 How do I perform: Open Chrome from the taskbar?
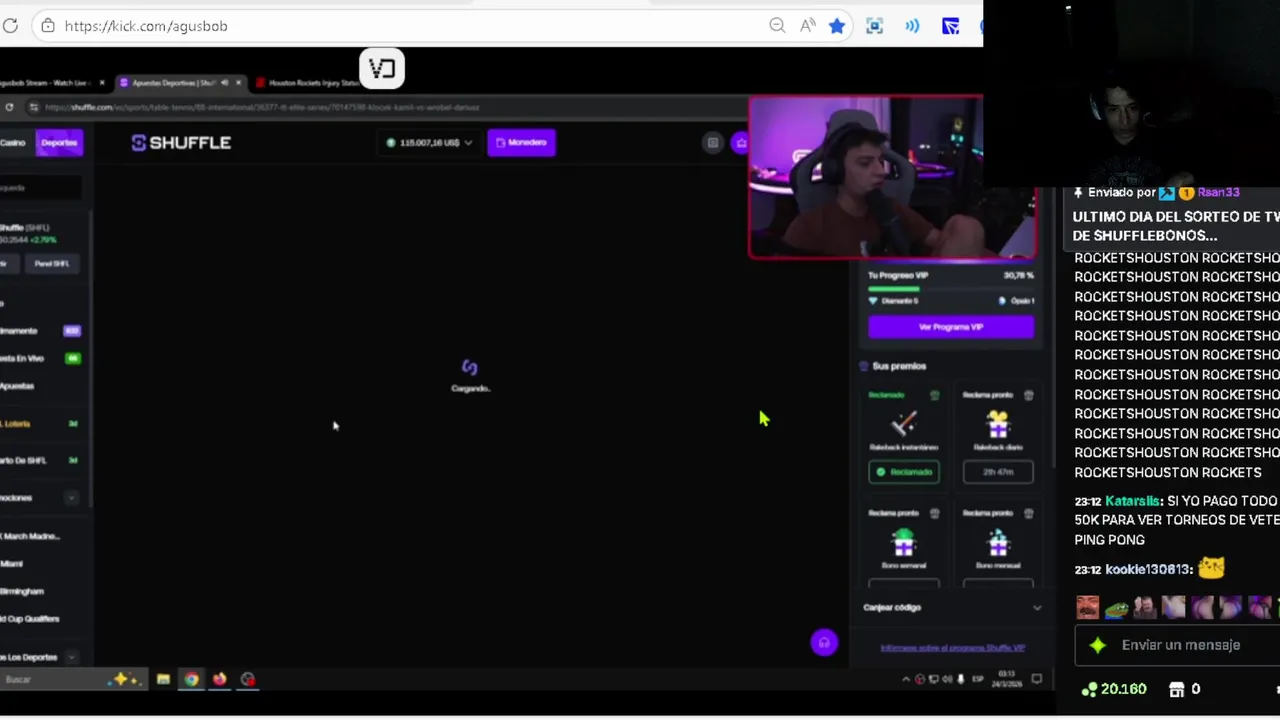click(x=191, y=680)
